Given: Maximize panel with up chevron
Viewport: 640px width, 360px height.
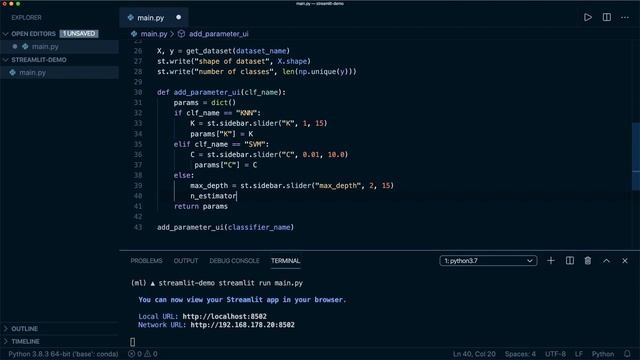Looking at the screenshot, I should (x=607, y=260).
